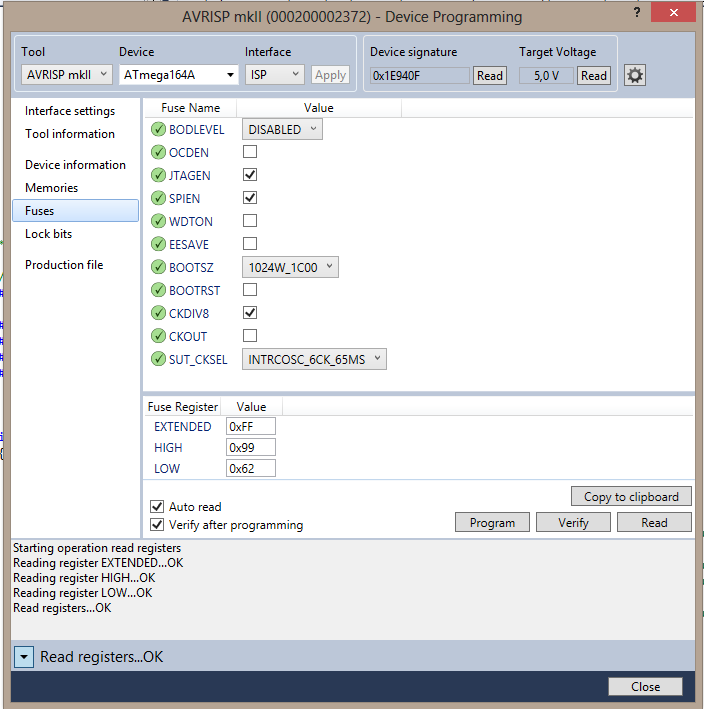Click log line Reading register HIGH...OK
The image size is (704, 709).
click(x=84, y=577)
